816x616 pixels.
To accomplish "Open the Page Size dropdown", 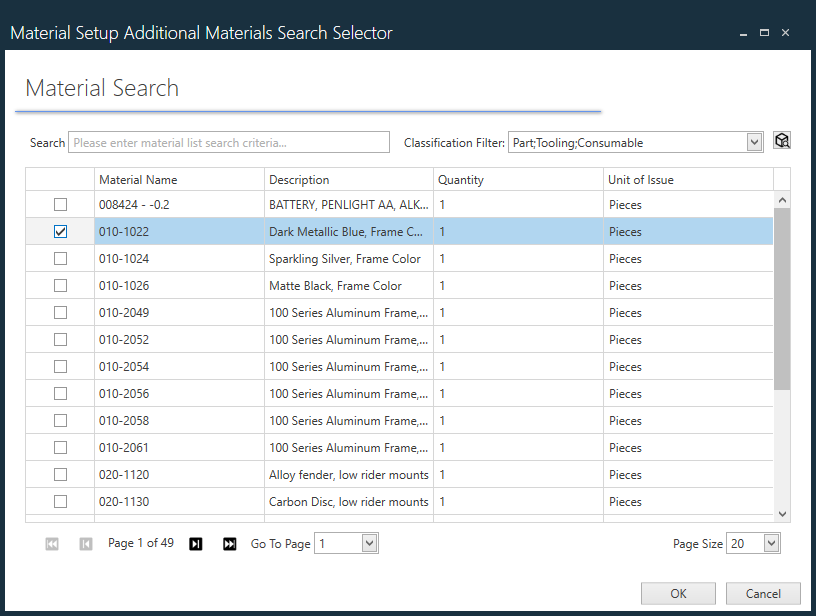I will click(769, 543).
